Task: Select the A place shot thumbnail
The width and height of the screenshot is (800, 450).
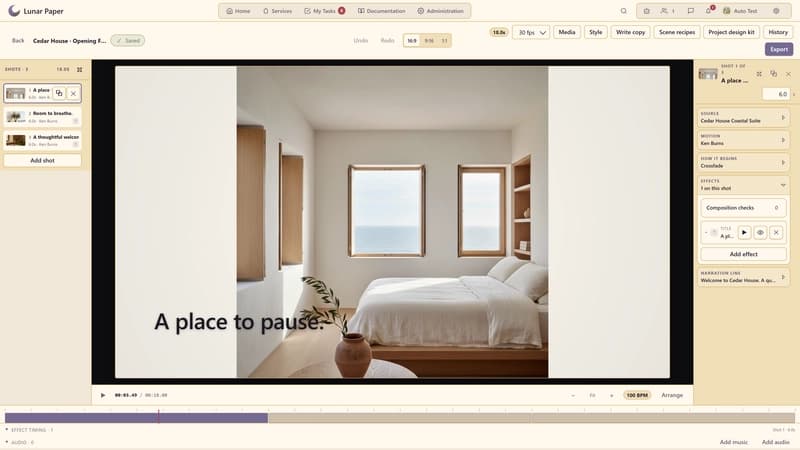Action: pos(15,93)
